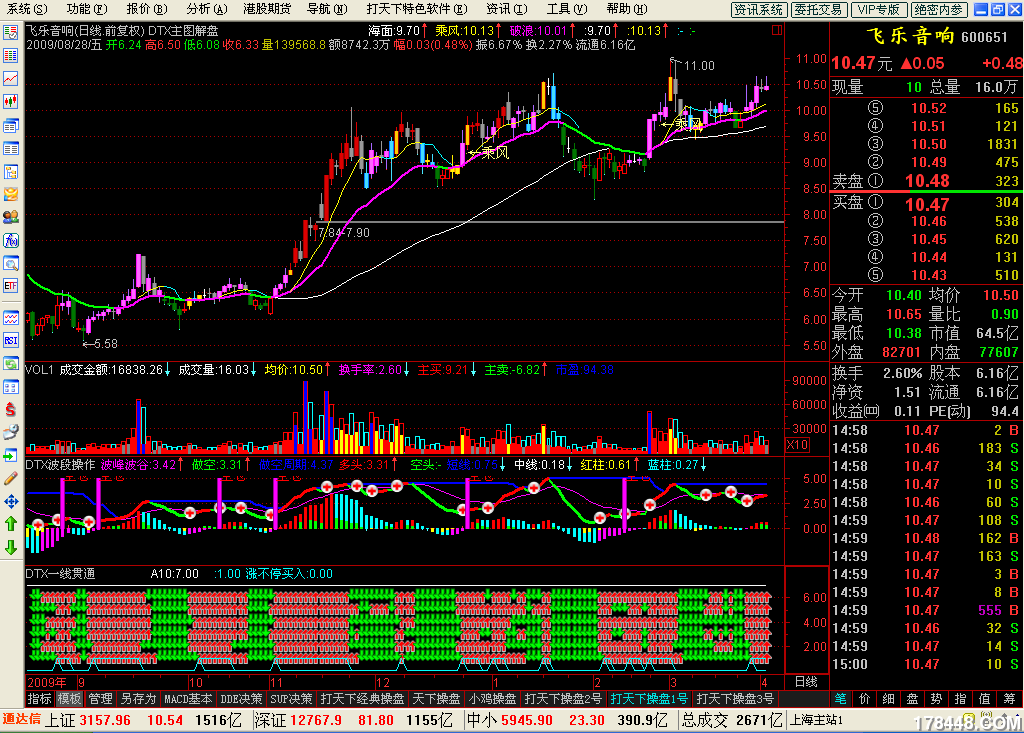
Task: Click the 资讯系统 button
Action: (758, 9)
